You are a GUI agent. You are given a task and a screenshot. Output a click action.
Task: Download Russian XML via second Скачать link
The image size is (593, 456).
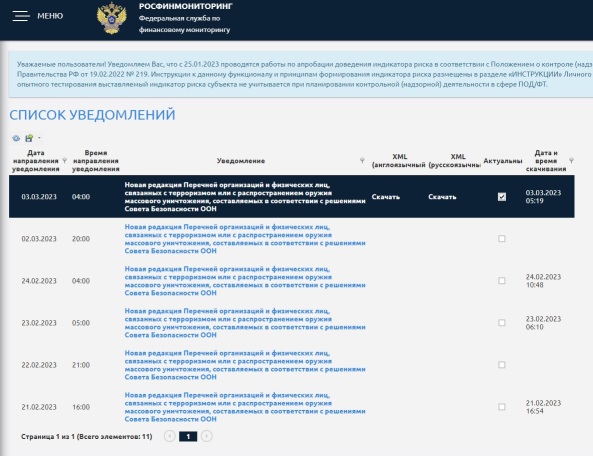(442, 197)
